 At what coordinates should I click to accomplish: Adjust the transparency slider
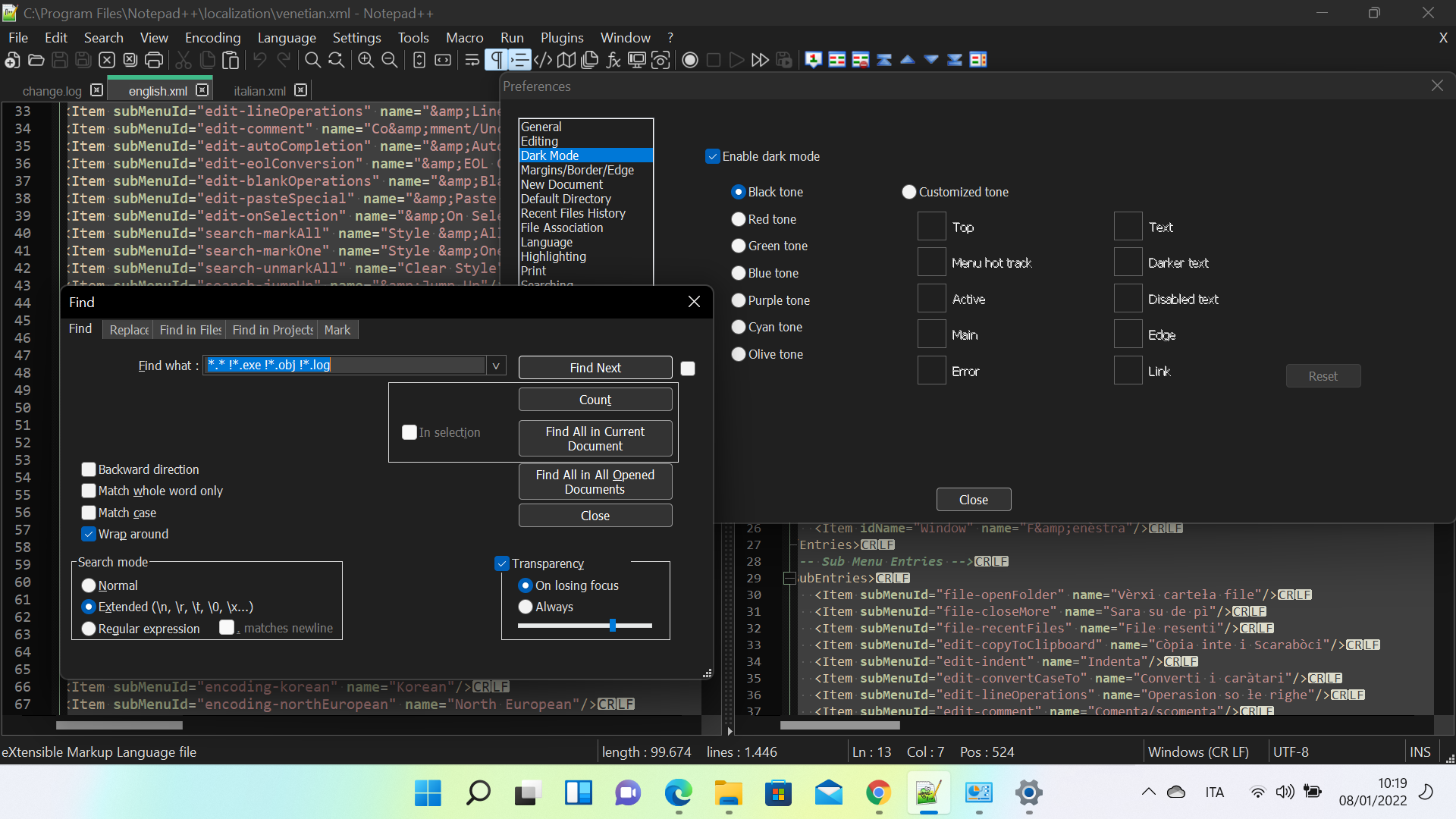(611, 625)
